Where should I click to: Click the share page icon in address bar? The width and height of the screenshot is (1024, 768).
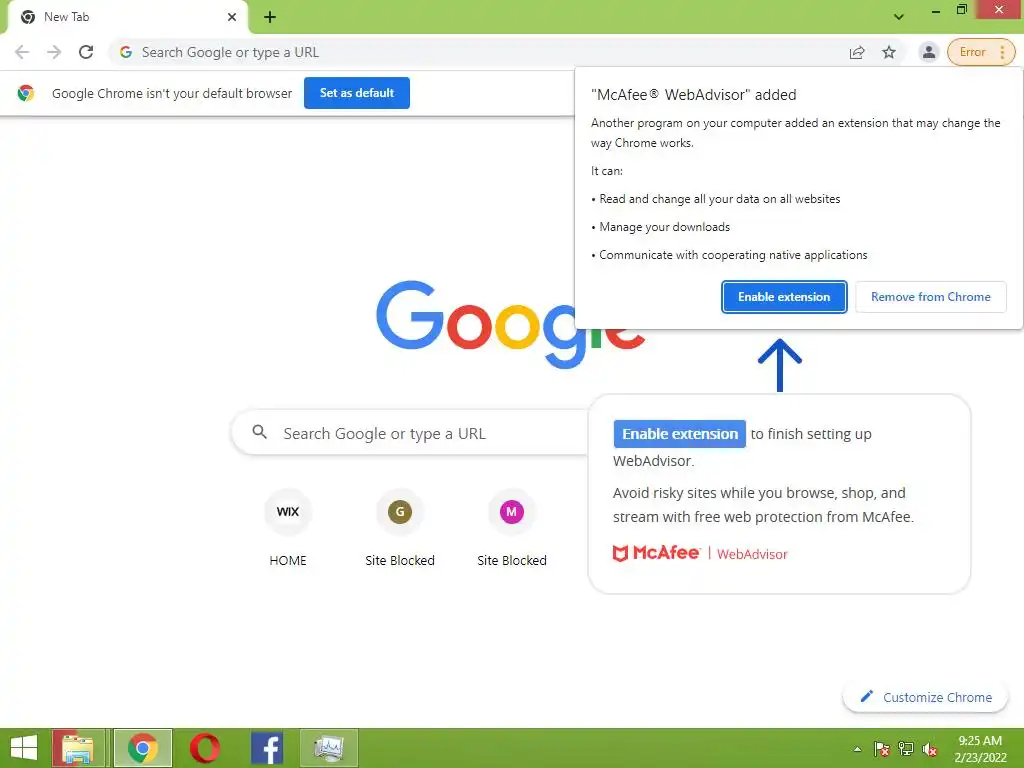point(857,52)
